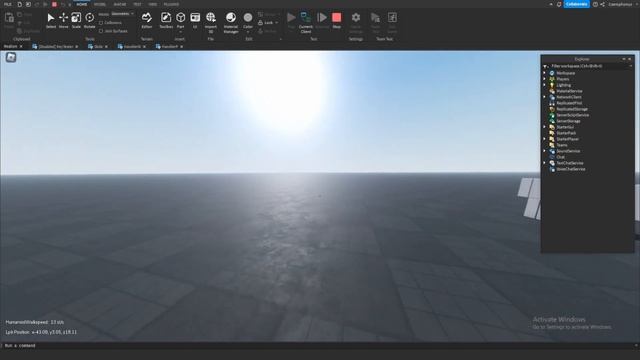640x360 pixels.
Task: Switch to the Realism document tab
Action: tap(10, 47)
